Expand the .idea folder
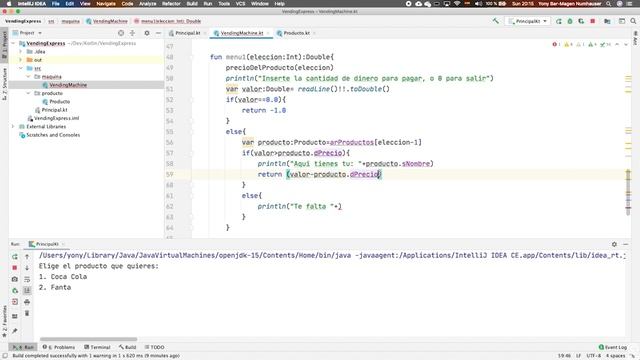The width and height of the screenshot is (640, 360). (21, 52)
